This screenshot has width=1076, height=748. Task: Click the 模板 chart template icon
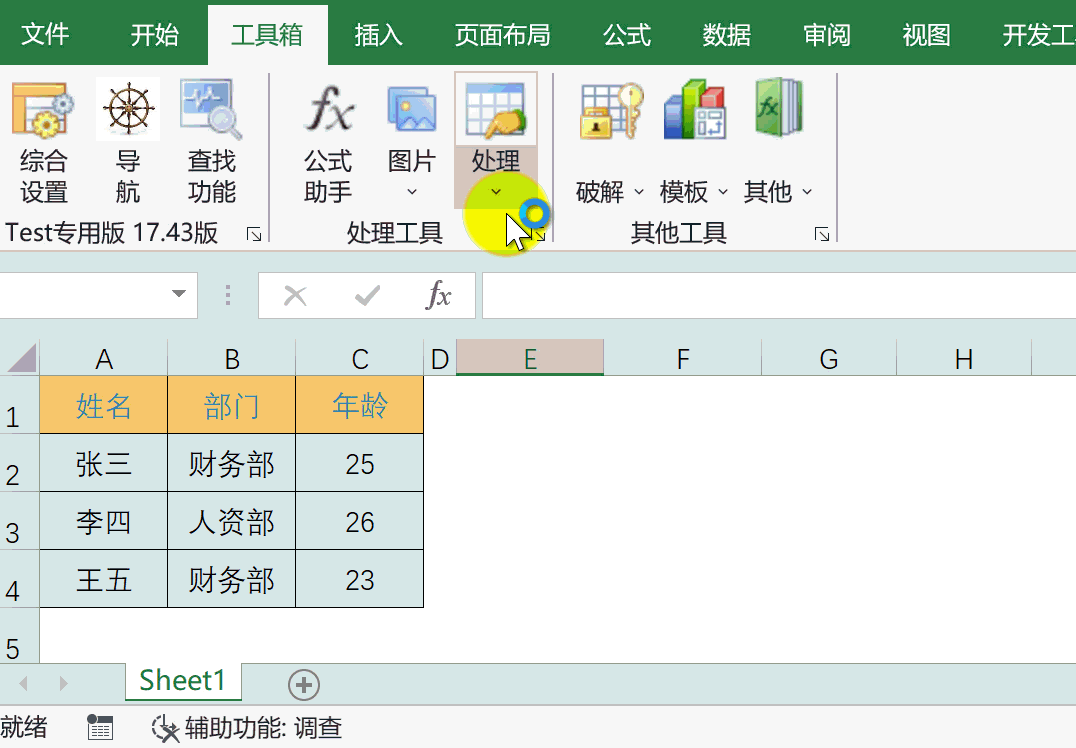click(694, 110)
